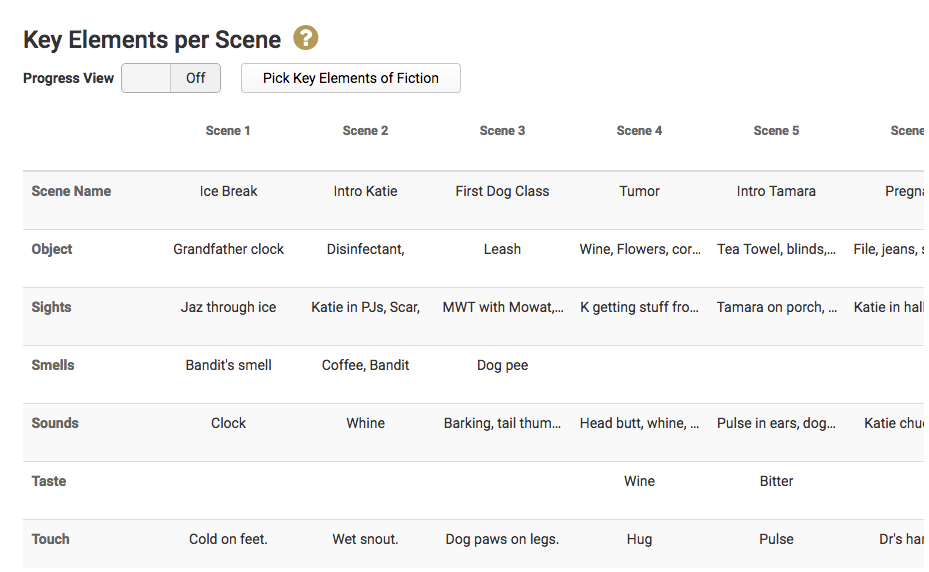Select the Wine taste cell
This screenshot has height=572, width=929.
[x=639, y=481]
